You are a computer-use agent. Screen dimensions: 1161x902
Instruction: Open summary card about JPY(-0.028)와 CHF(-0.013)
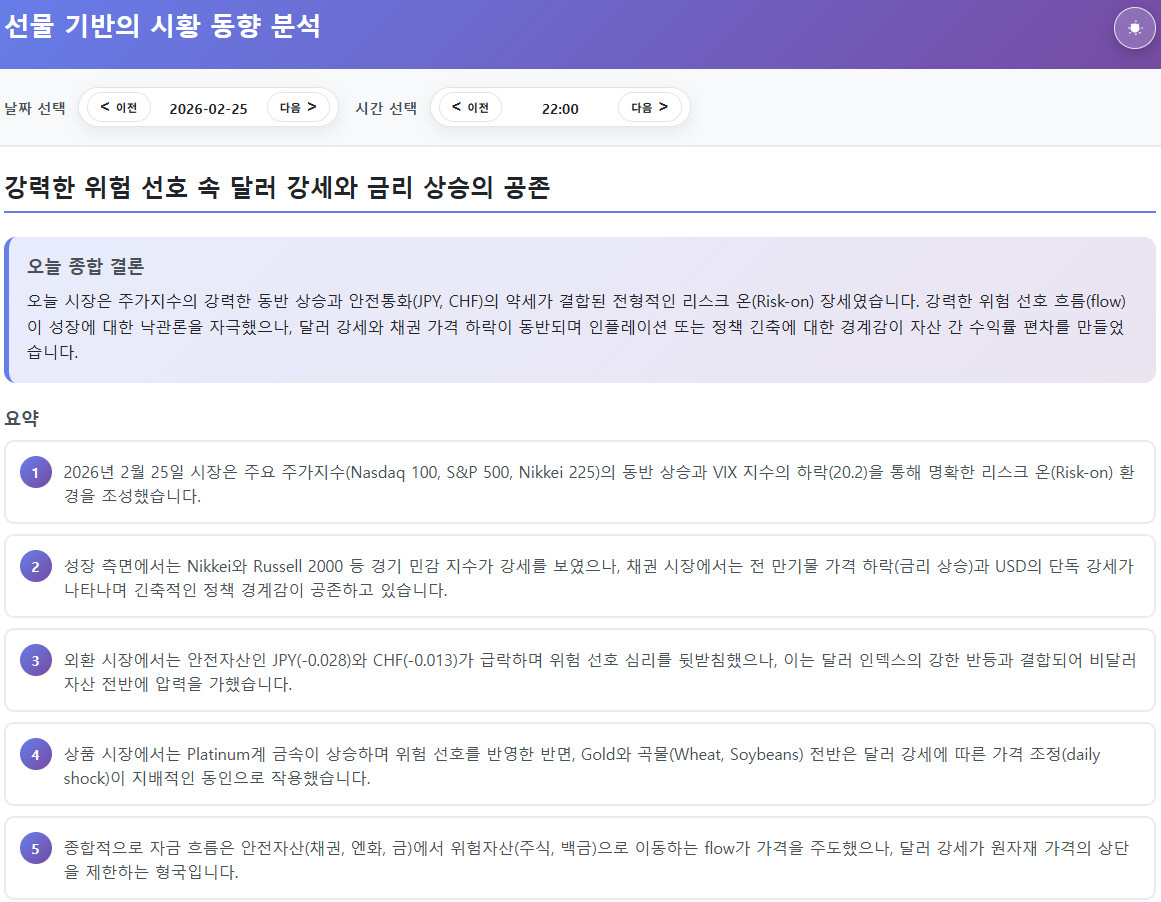click(580, 670)
